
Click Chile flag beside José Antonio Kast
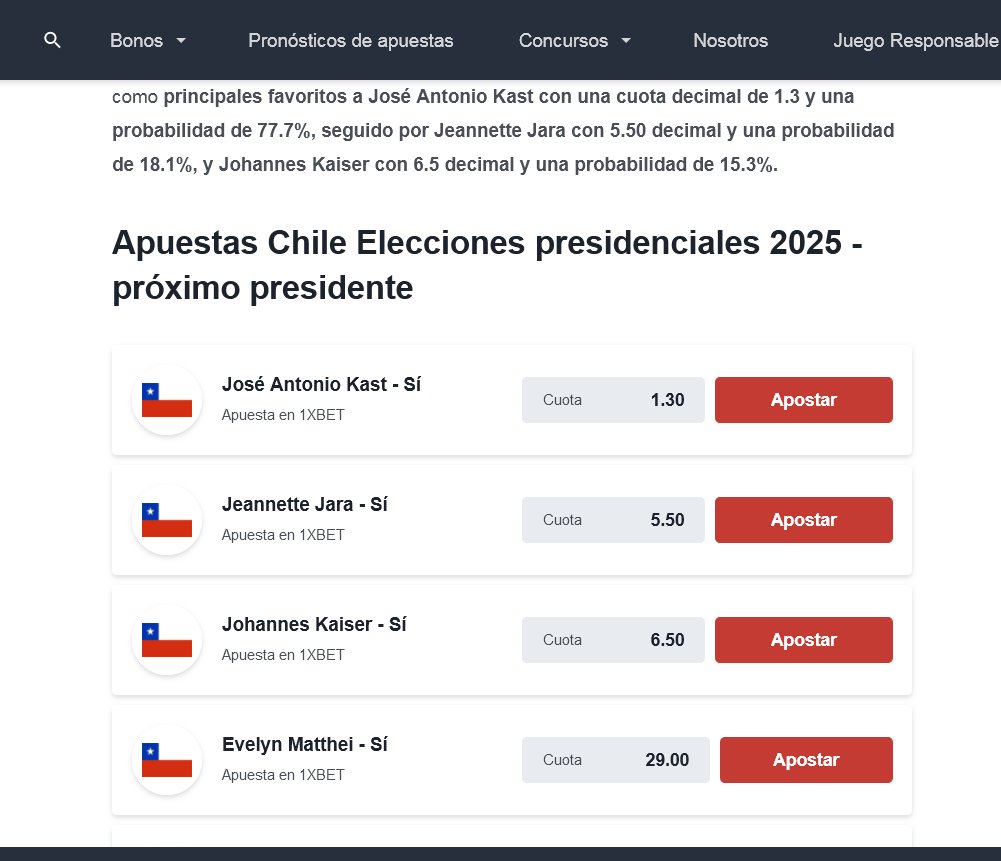point(166,400)
